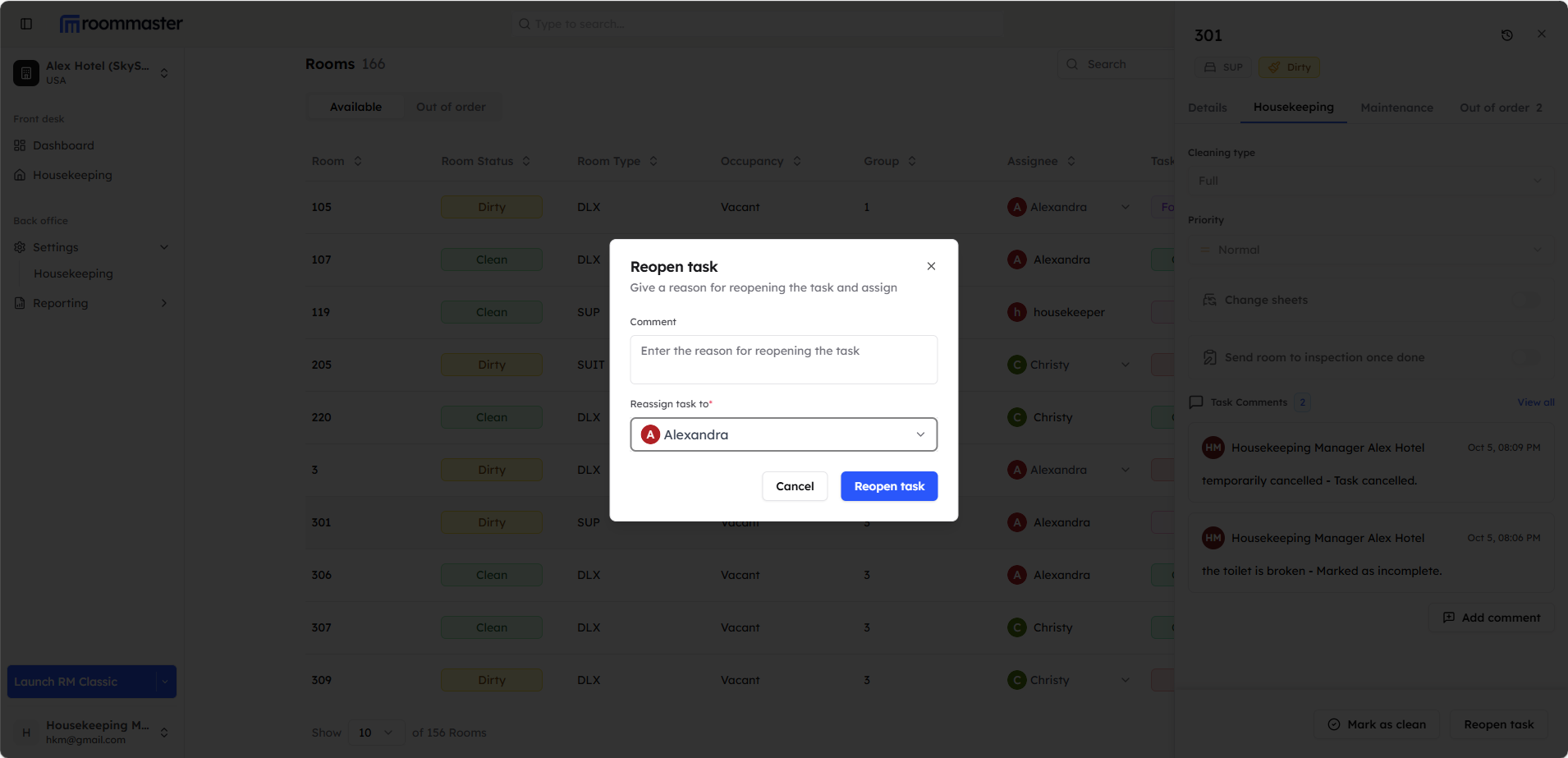This screenshot has height=758, width=1568.
Task: Open the Reassign task to dropdown
Action: point(919,434)
